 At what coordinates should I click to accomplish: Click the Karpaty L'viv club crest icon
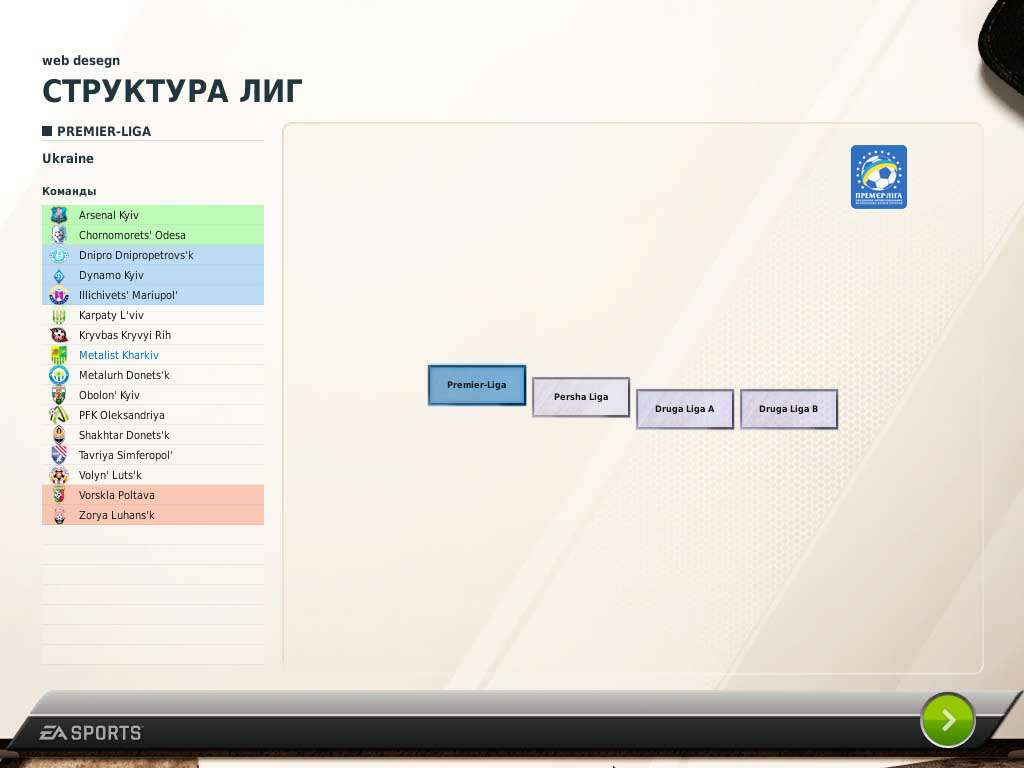coord(58,315)
